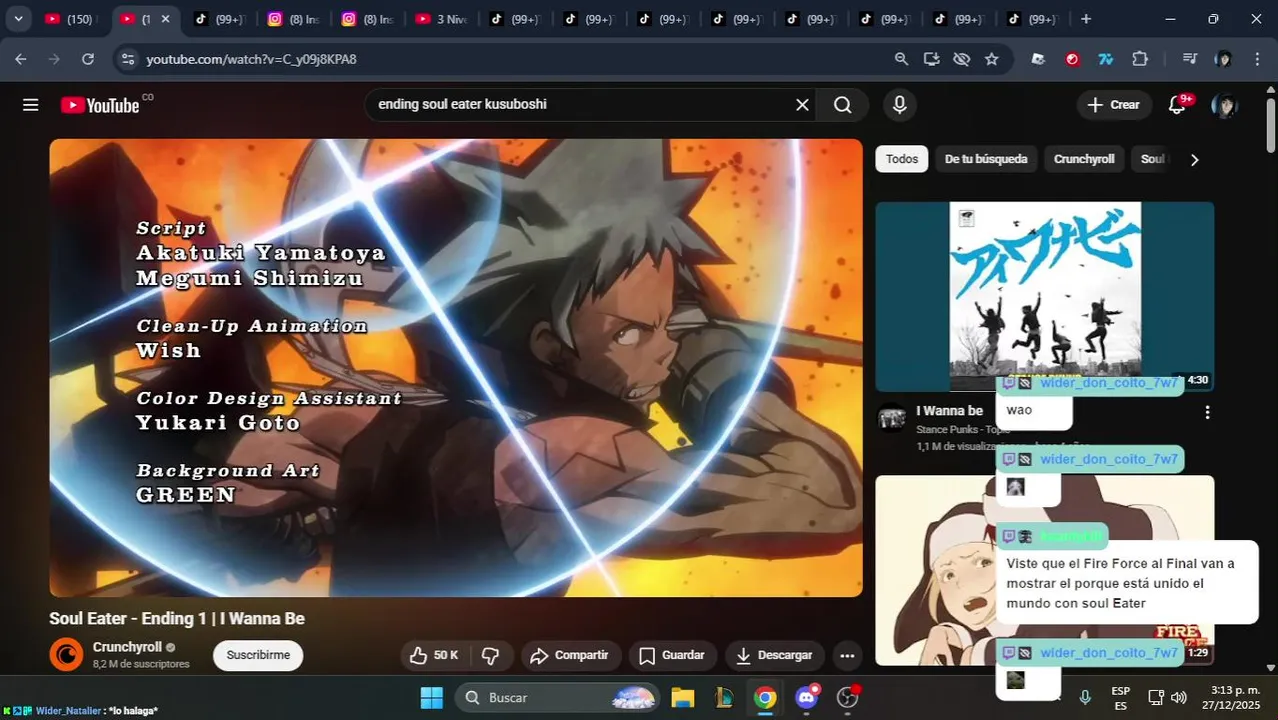Screen dimensions: 1278x720
Task: Open the blue 7TV extension icon
Action: coord(1106,60)
